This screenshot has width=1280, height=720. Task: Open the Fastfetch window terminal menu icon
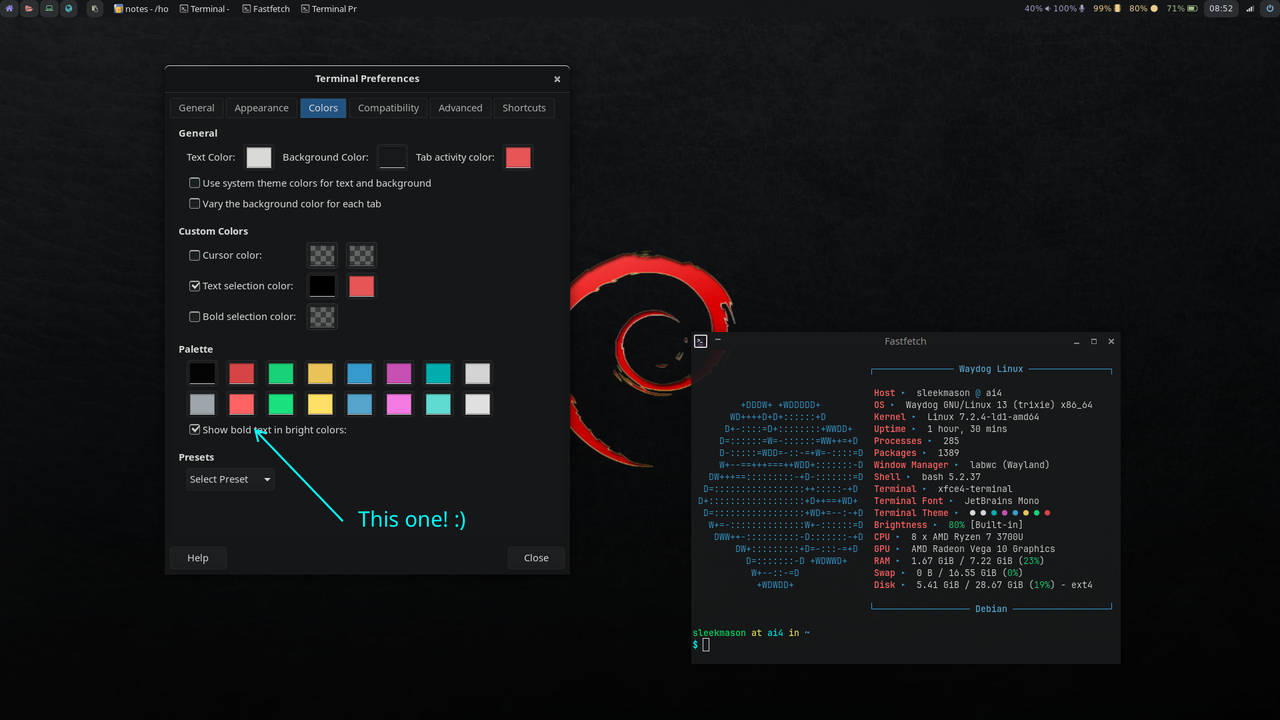700,341
